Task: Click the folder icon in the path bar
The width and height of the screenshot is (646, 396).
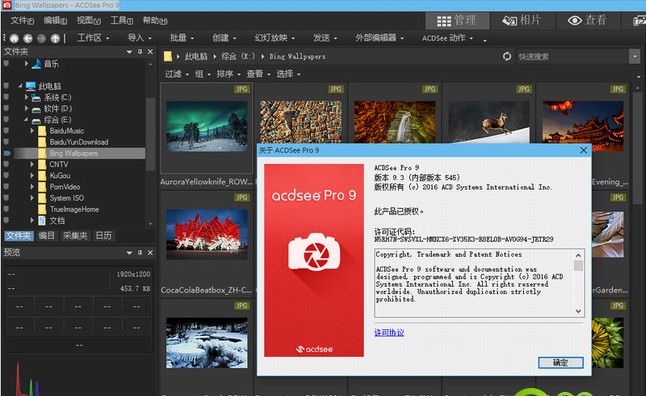Action: pos(168,56)
